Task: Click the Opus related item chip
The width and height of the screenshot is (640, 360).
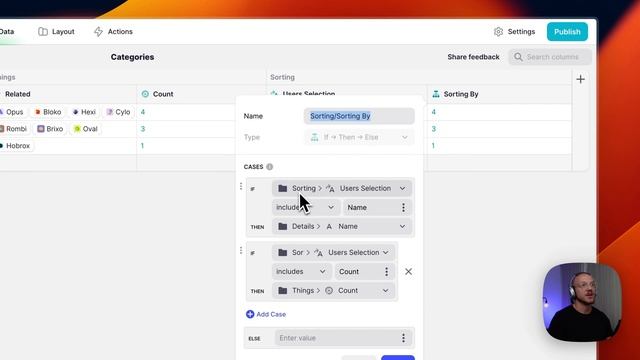Action: (12, 112)
